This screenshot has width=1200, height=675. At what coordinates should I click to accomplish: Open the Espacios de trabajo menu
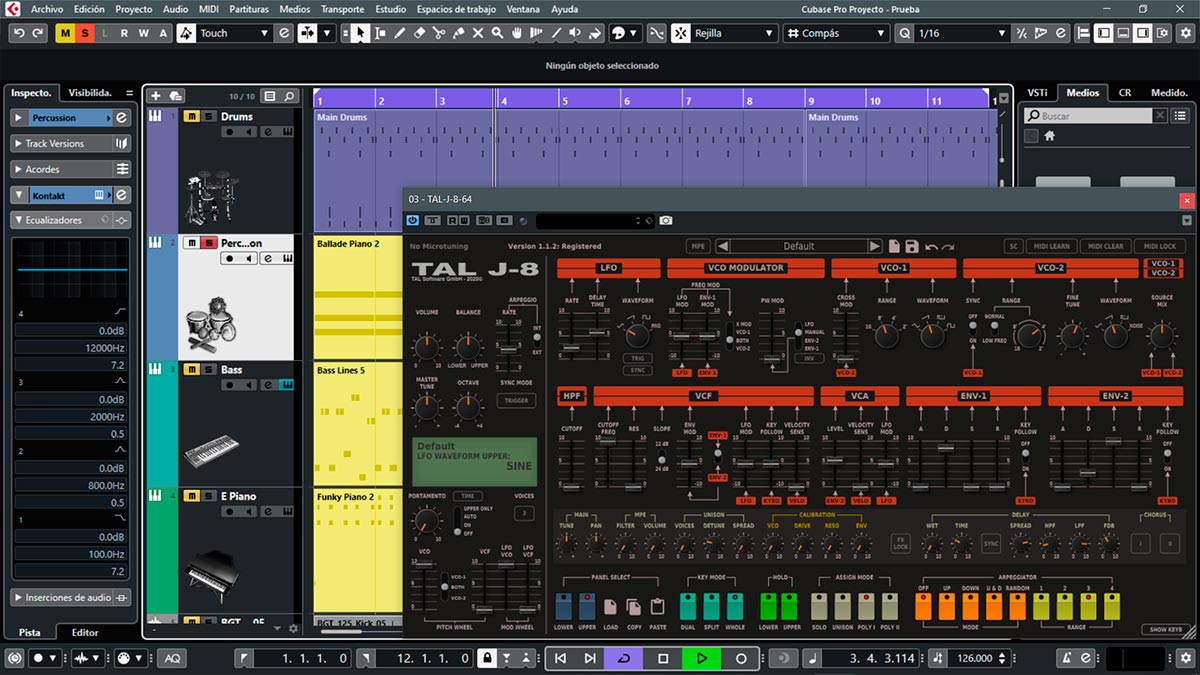click(x=455, y=9)
